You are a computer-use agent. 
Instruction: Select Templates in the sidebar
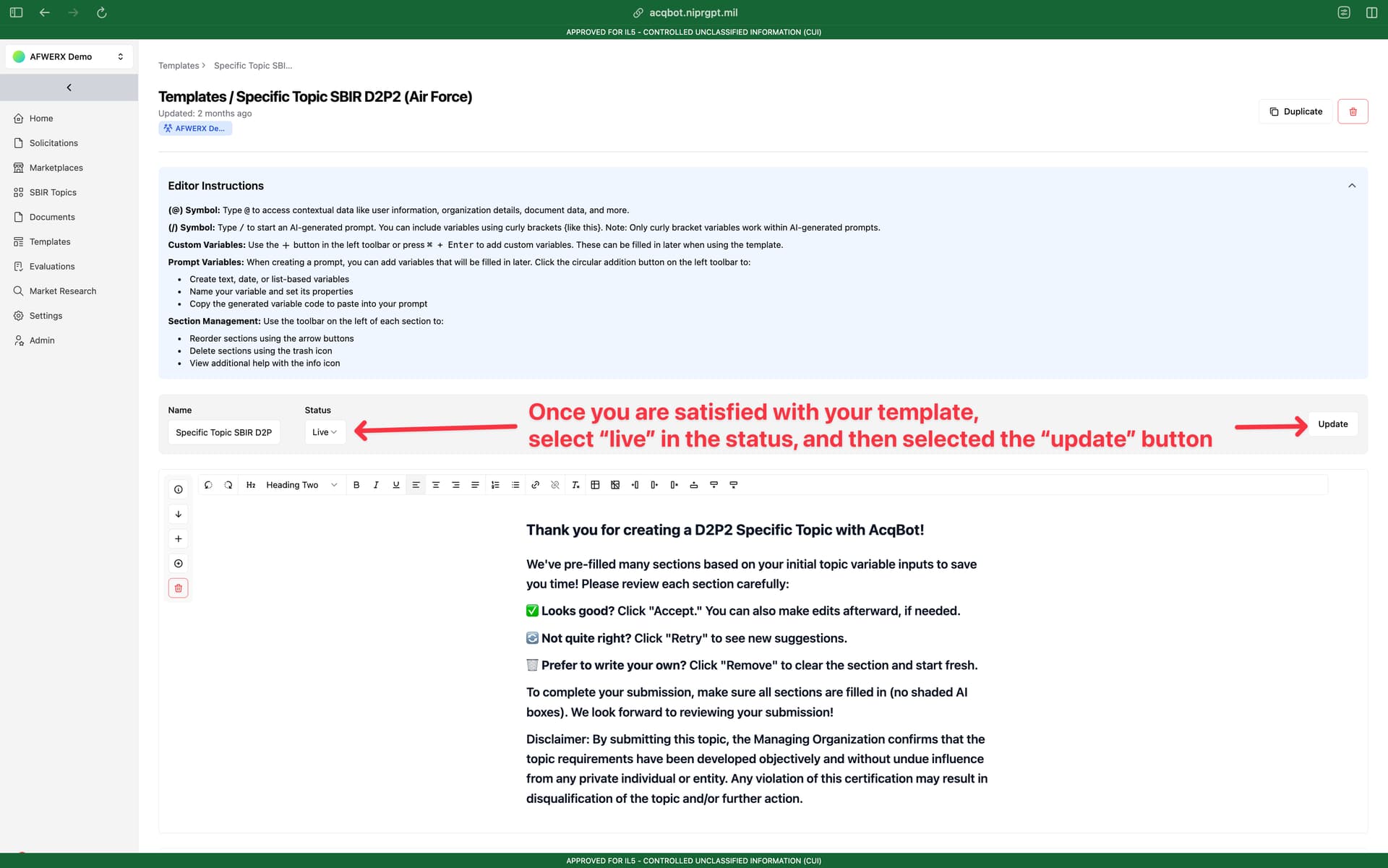(x=50, y=241)
